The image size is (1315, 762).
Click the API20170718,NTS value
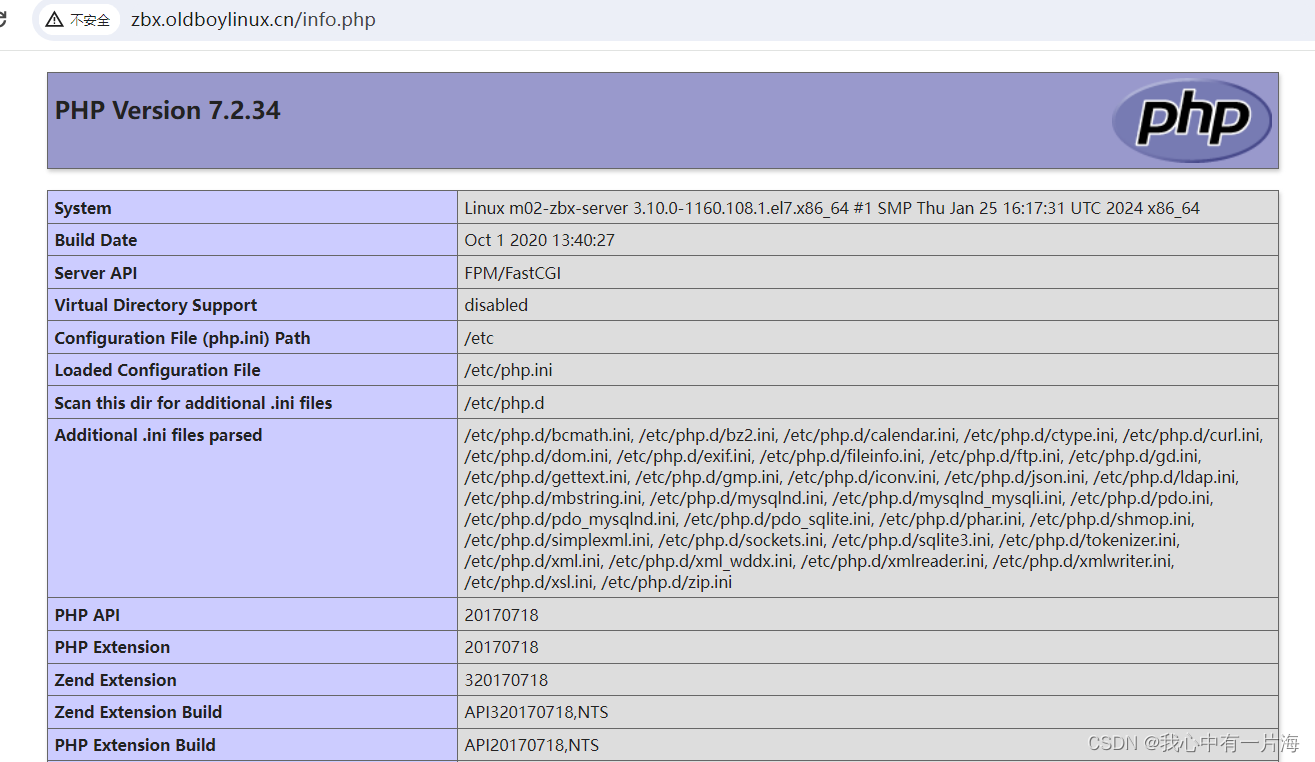[532, 745]
